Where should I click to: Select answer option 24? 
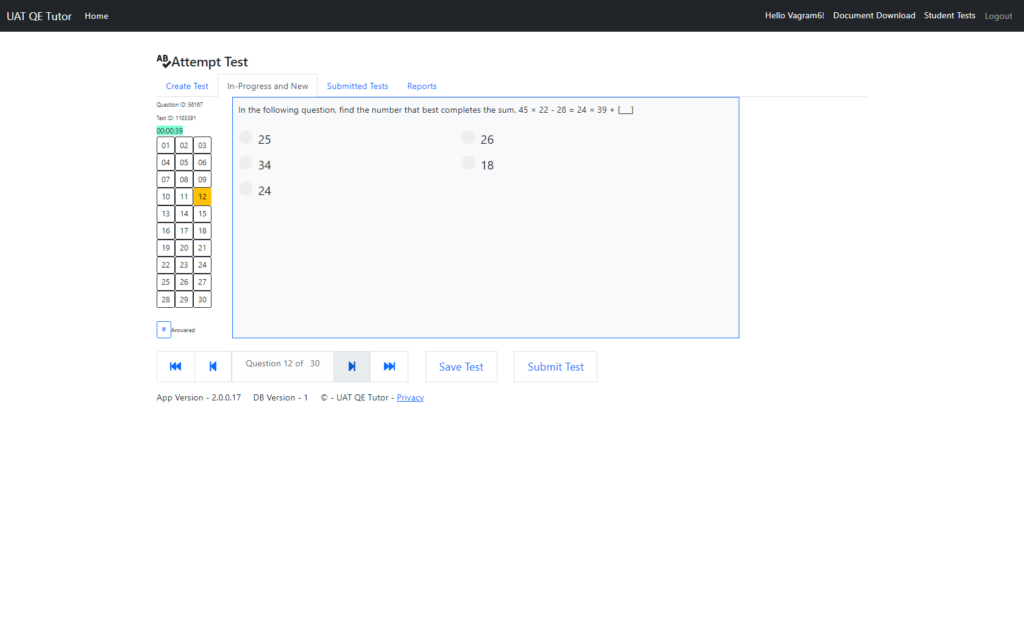(x=246, y=189)
